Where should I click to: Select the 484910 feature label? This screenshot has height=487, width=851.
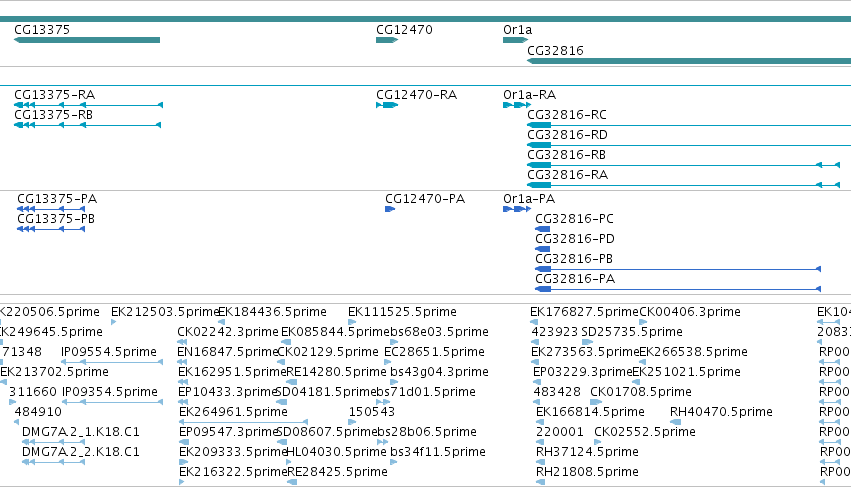(x=38, y=412)
